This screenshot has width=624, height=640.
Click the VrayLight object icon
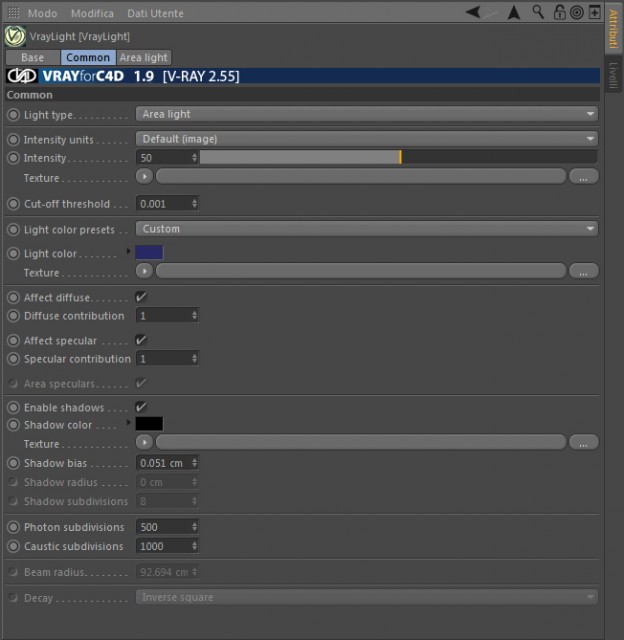click(x=15, y=36)
